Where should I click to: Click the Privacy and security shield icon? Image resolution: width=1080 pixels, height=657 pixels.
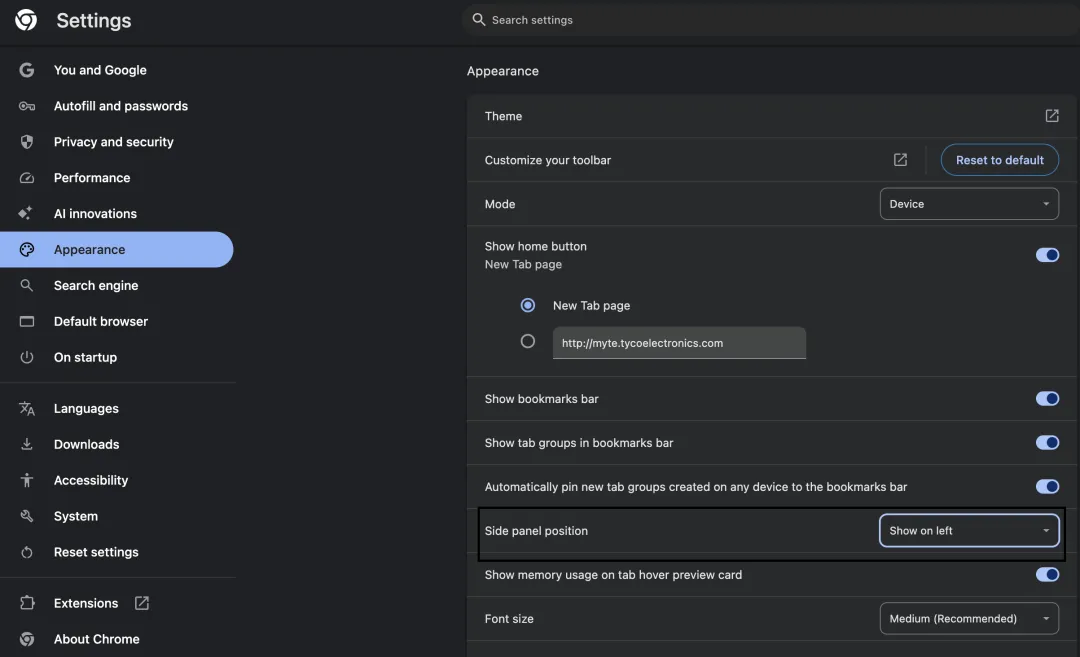pos(27,142)
